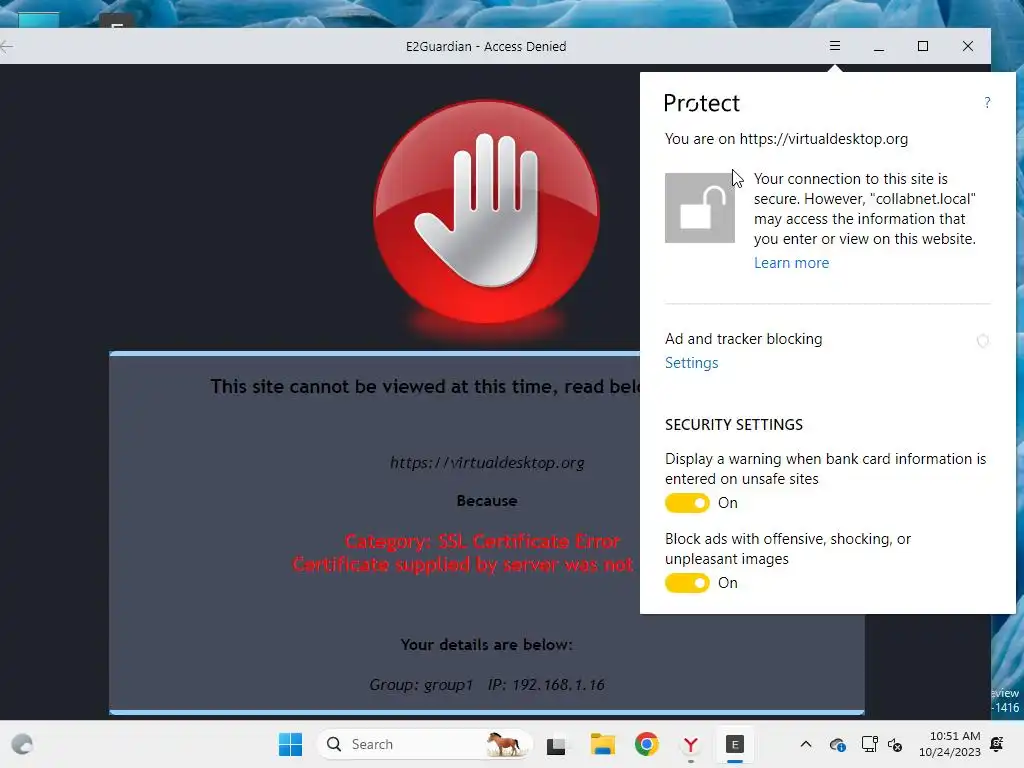
Task: Click the 'Your details are below:' text
Action: coord(487,645)
